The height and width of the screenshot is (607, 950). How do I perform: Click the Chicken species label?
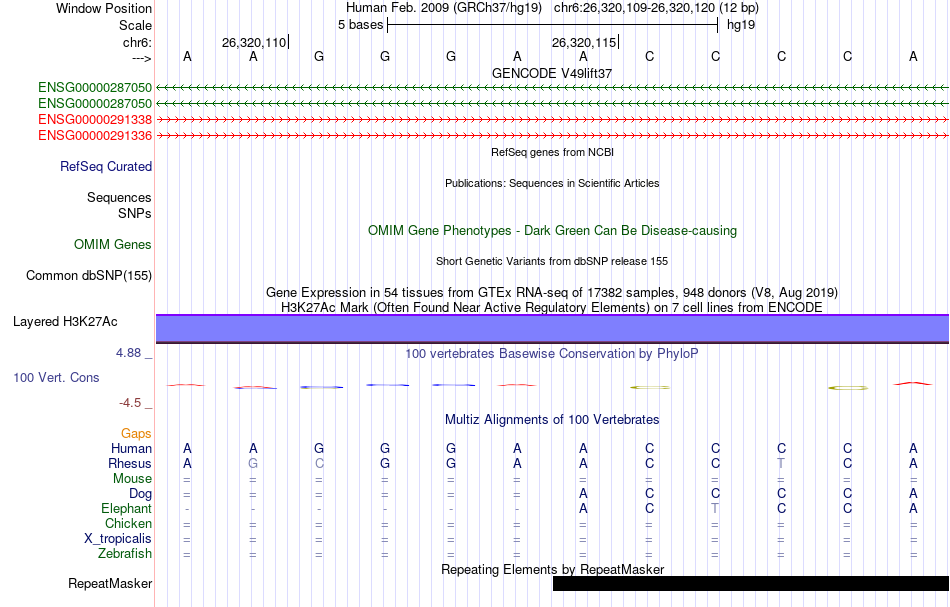128,523
